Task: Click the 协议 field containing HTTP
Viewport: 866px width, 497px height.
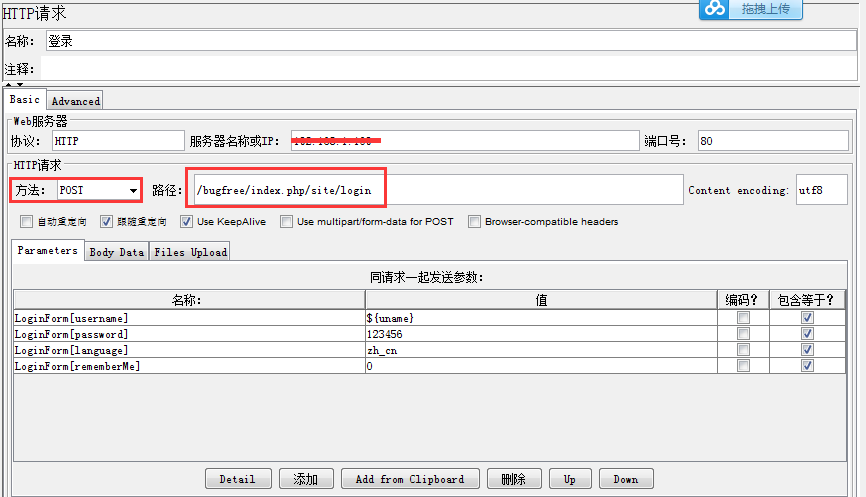Action: [x=118, y=141]
